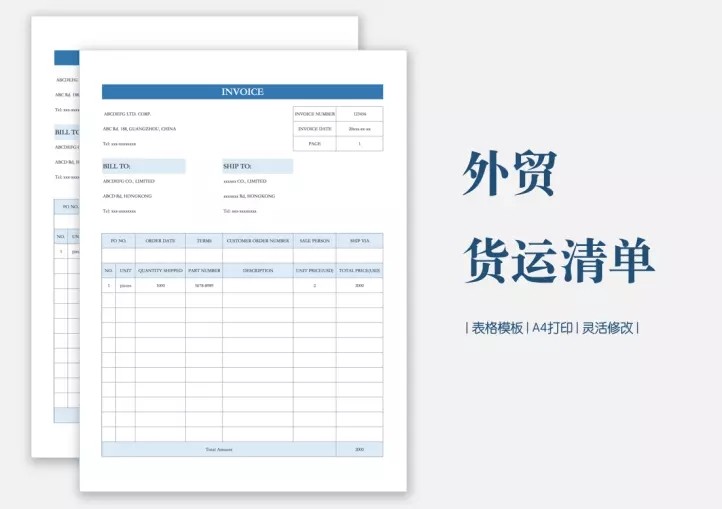Click the empty cell below 'SHIP VIA'
Screen dimensions: 722x509
point(360,256)
